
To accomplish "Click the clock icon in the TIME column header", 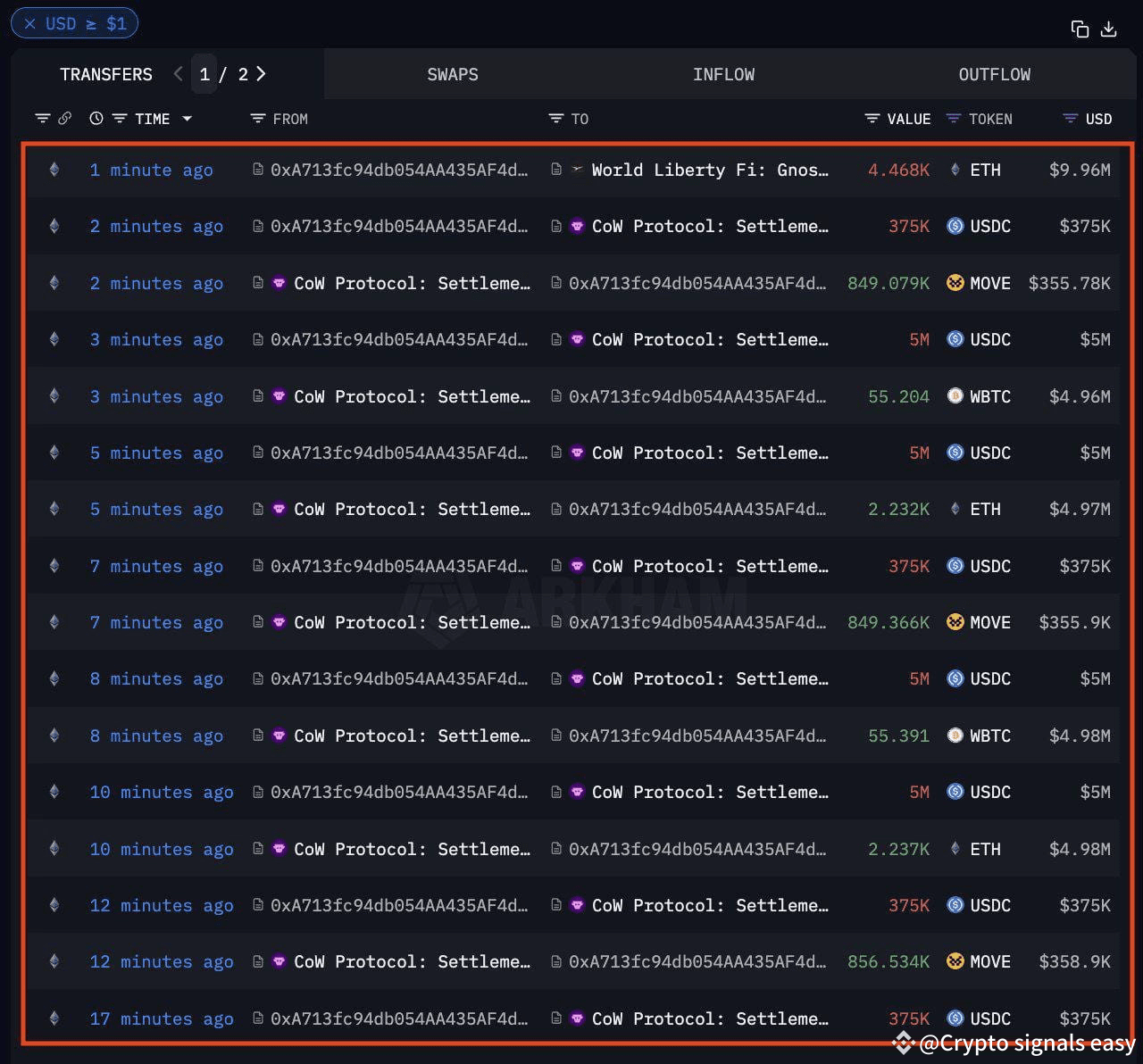I will [96, 118].
